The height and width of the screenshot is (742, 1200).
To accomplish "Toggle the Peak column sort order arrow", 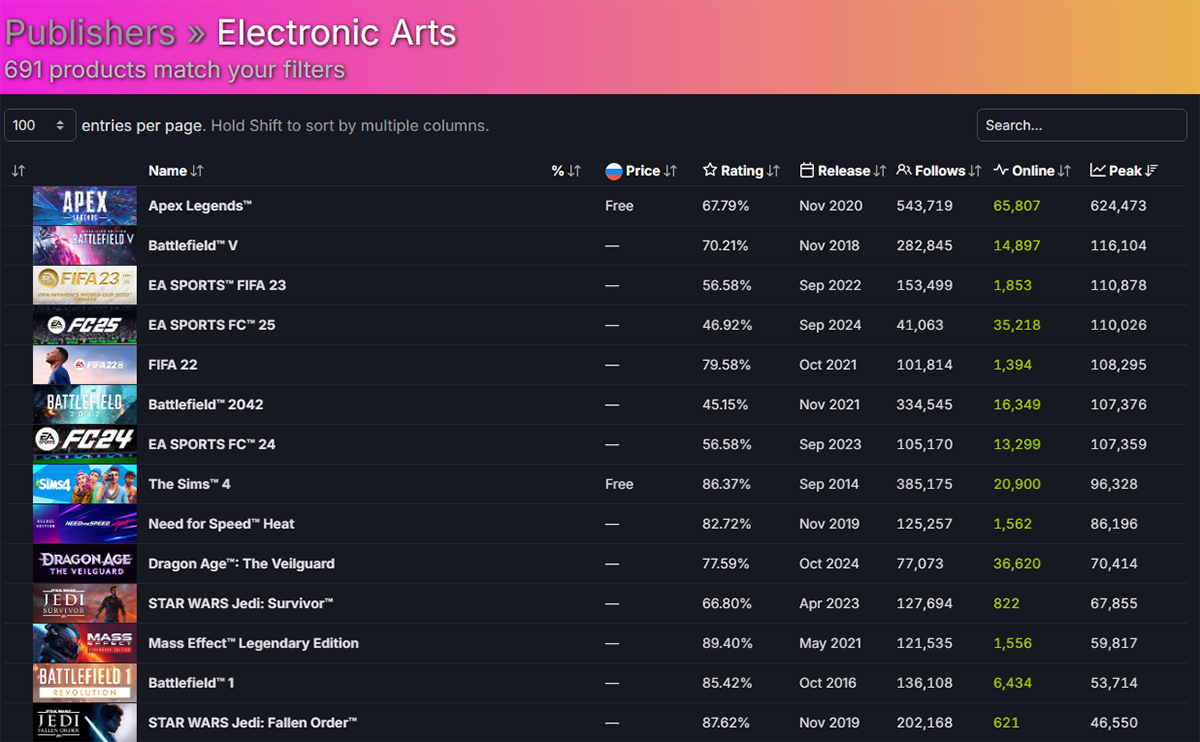I will click(x=1152, y=171).
